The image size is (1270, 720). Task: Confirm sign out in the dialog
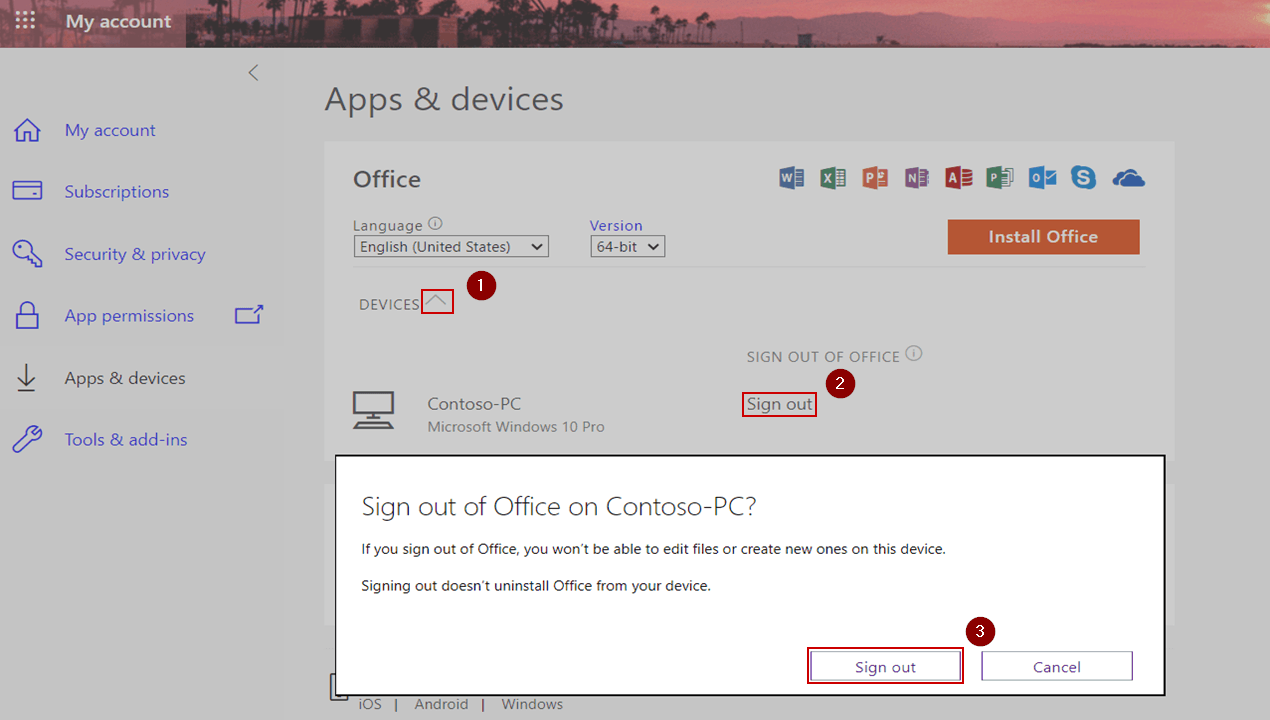884,665
